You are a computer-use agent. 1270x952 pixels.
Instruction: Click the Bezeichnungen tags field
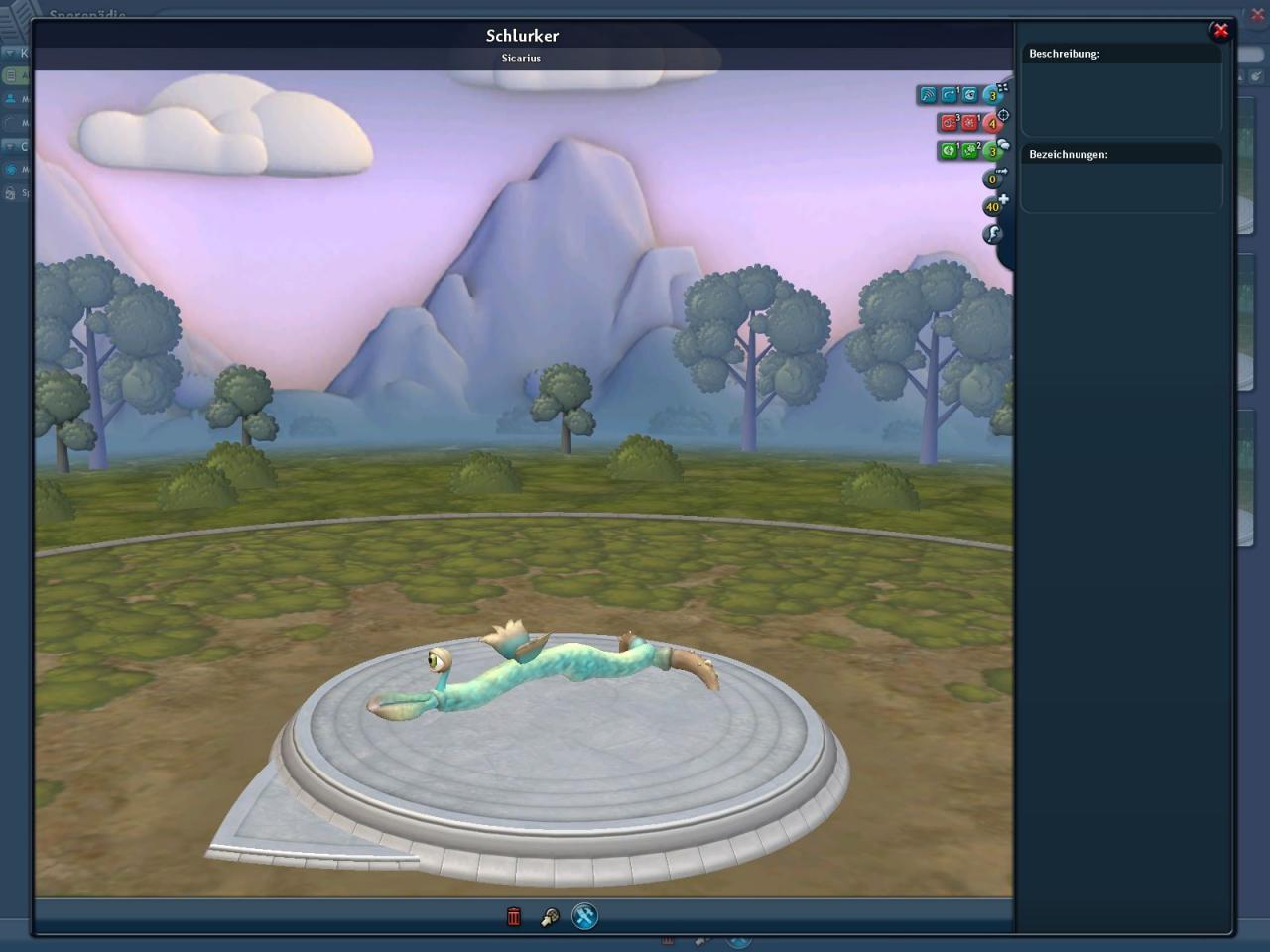pos(1121,187)
